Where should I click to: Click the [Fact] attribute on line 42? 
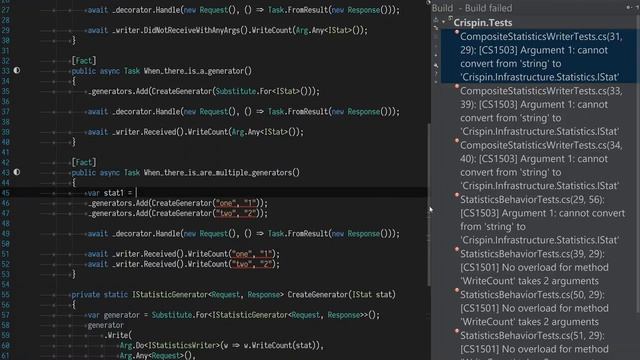[84, 162]
